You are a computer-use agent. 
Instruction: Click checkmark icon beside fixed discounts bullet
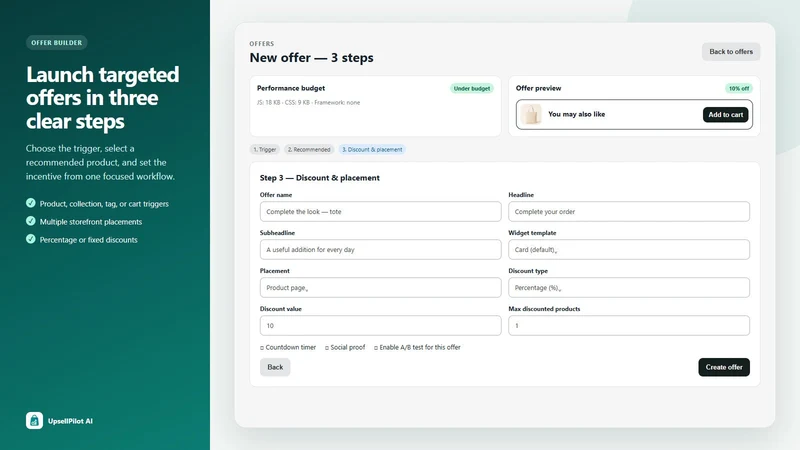(31, 239)
